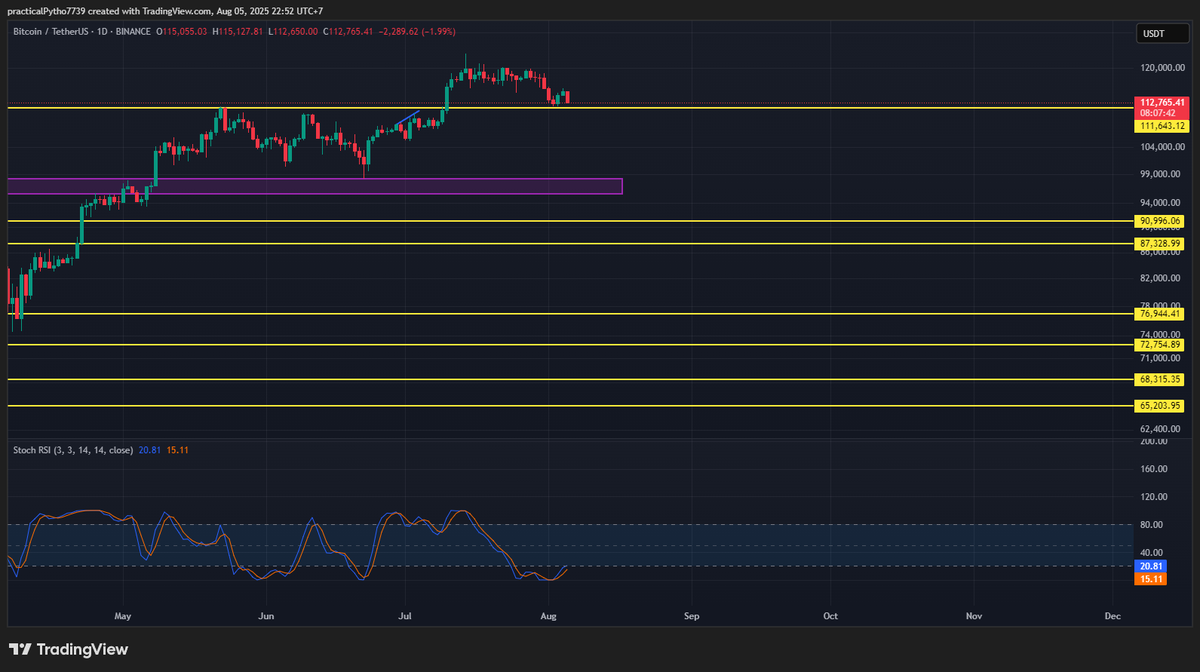The width and height of the screenshot is (1200, 672).
Task: Click the 160.00 indicator scale label
Action: (x=1153, y=468)
